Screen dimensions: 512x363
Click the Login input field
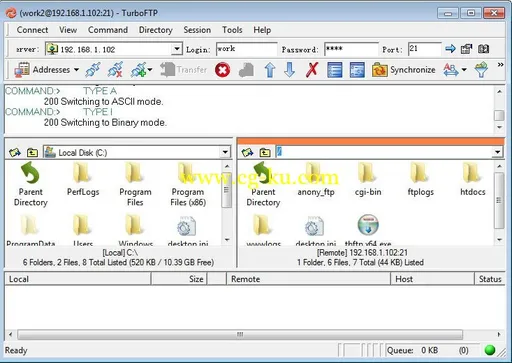[x=246, y=49]
